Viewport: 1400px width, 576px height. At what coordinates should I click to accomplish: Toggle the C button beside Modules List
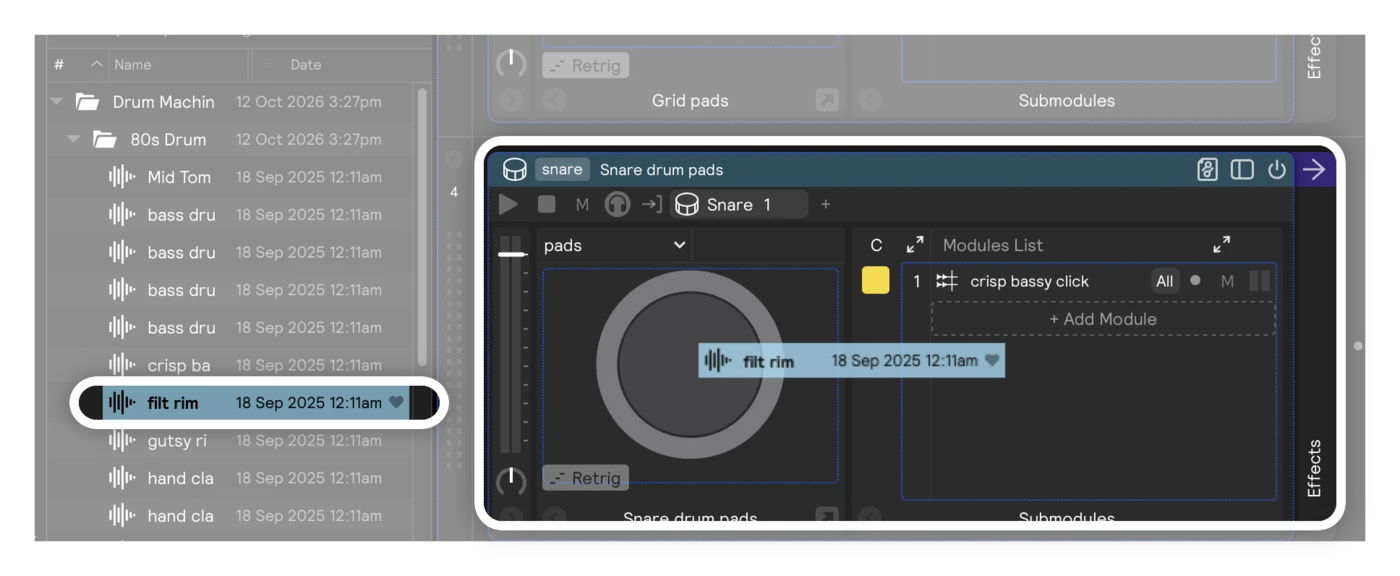tap(876, 245)
